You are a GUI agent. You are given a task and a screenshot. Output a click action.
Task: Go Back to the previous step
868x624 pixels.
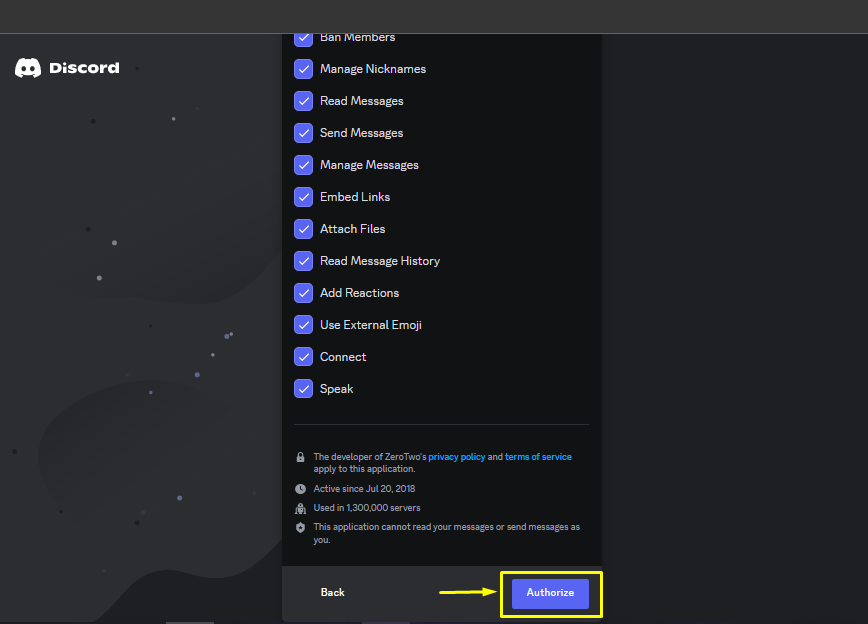(x=333, y=592)
